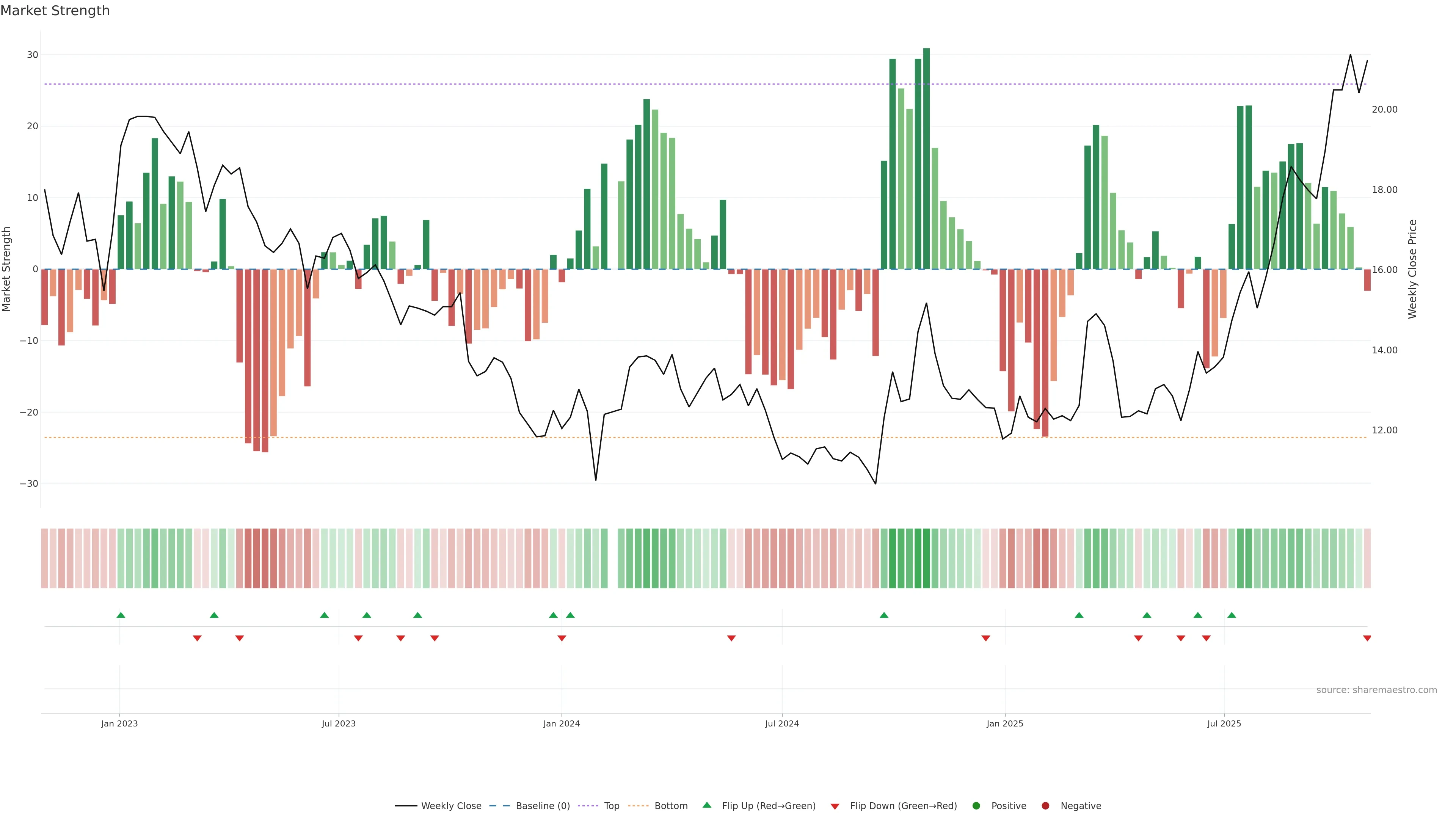
Task: Click the Jul 2025 x-axis label
Action: click(x=1224, y=723)
